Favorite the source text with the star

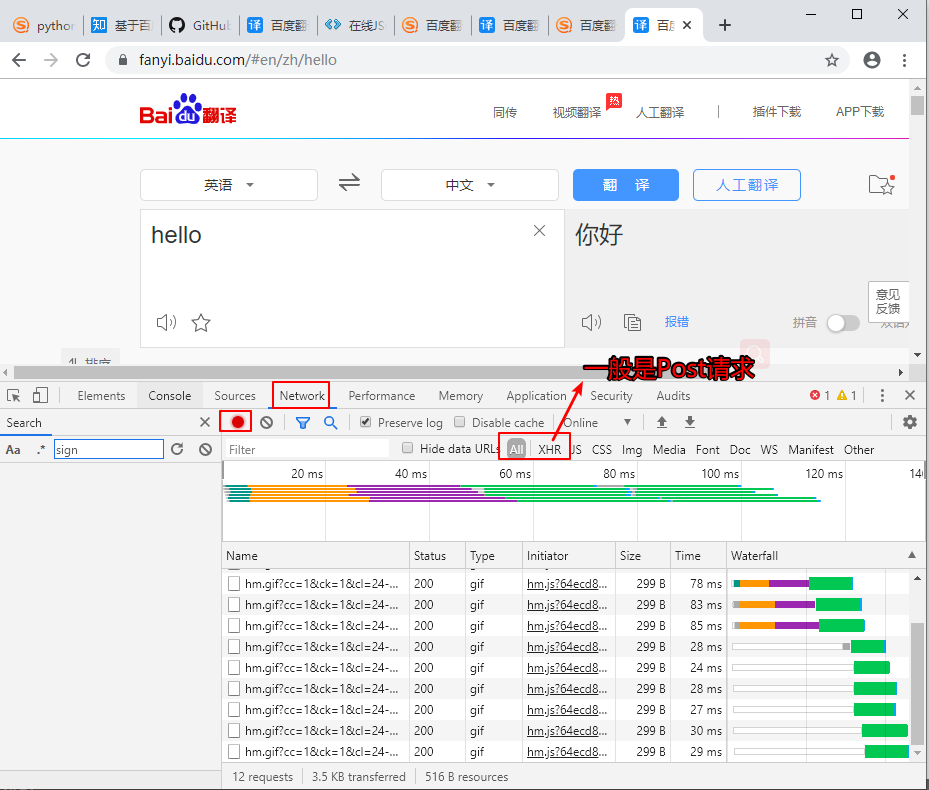point(201,322)
